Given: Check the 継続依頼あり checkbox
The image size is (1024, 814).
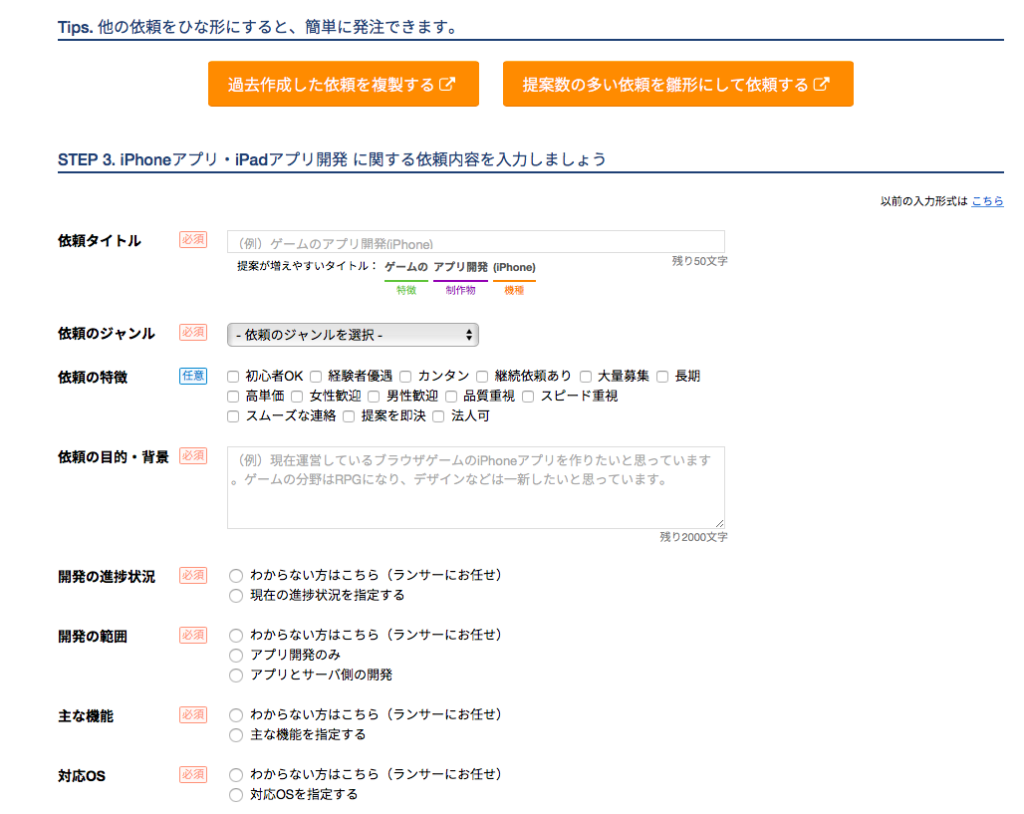Looking at the screenshot, I should pyautogui.click(x=483, y=376).
